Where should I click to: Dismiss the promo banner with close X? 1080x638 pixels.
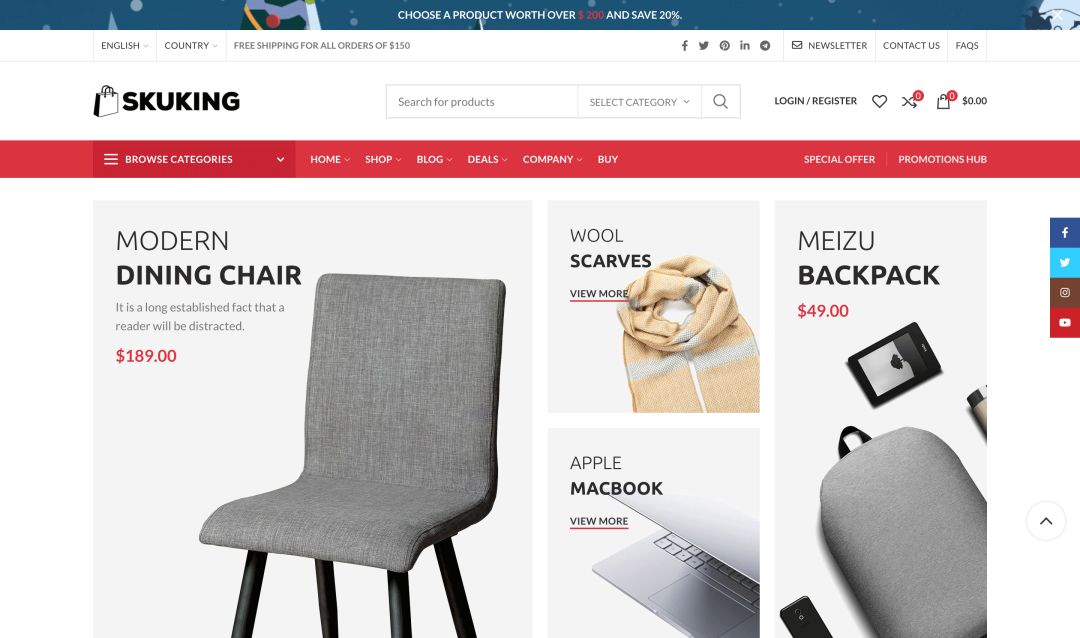point(1057,14)
